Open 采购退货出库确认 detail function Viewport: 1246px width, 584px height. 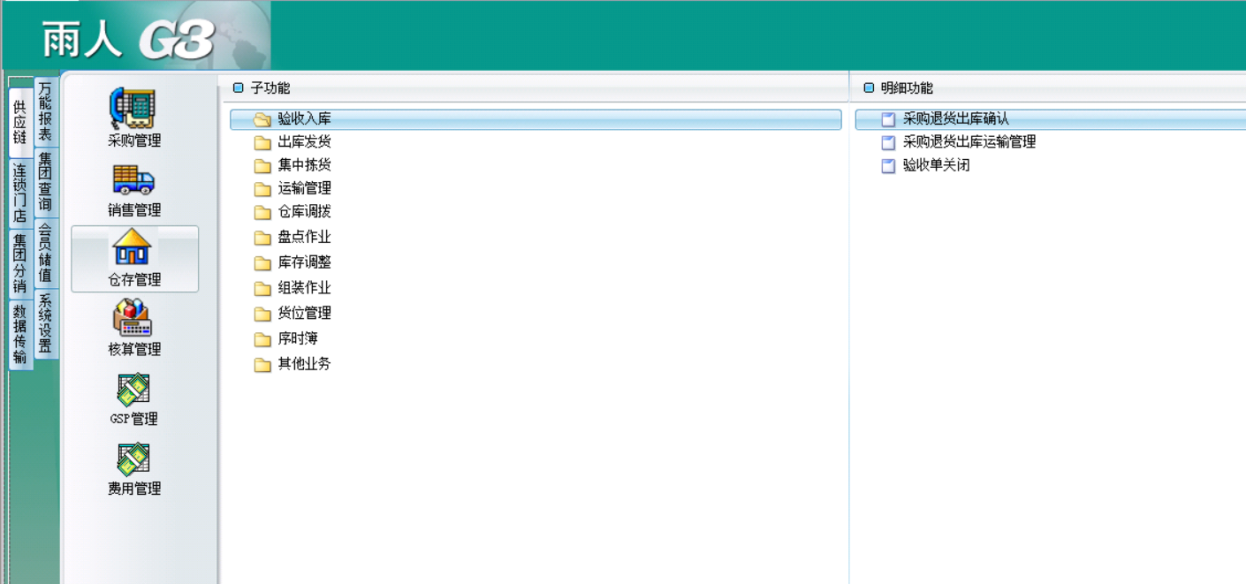click(x=1050, y=119)
